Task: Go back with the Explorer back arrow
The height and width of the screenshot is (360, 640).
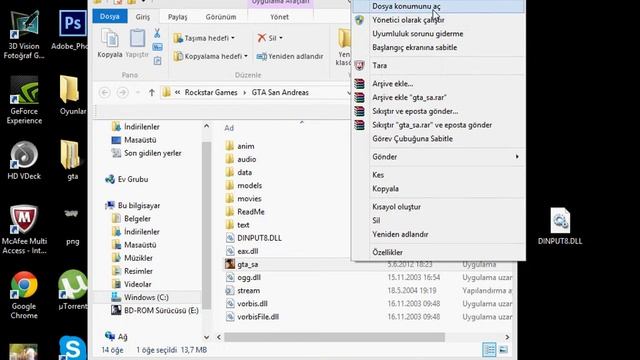Action: tap(104, 93)
